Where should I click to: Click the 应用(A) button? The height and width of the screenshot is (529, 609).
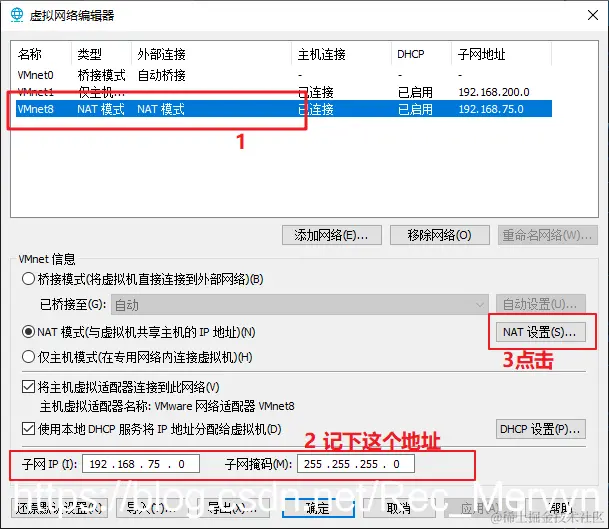(480, 508)
